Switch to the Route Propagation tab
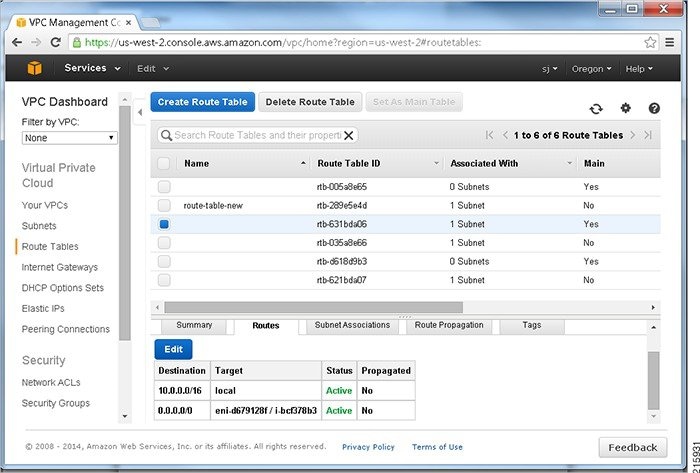Viewport: 700px width, 473px height. pos(449,326)
